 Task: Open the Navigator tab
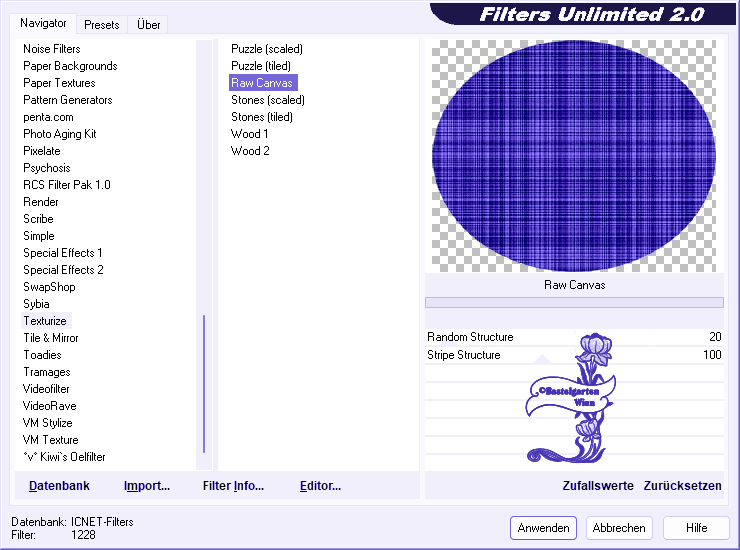click(43, 23)
